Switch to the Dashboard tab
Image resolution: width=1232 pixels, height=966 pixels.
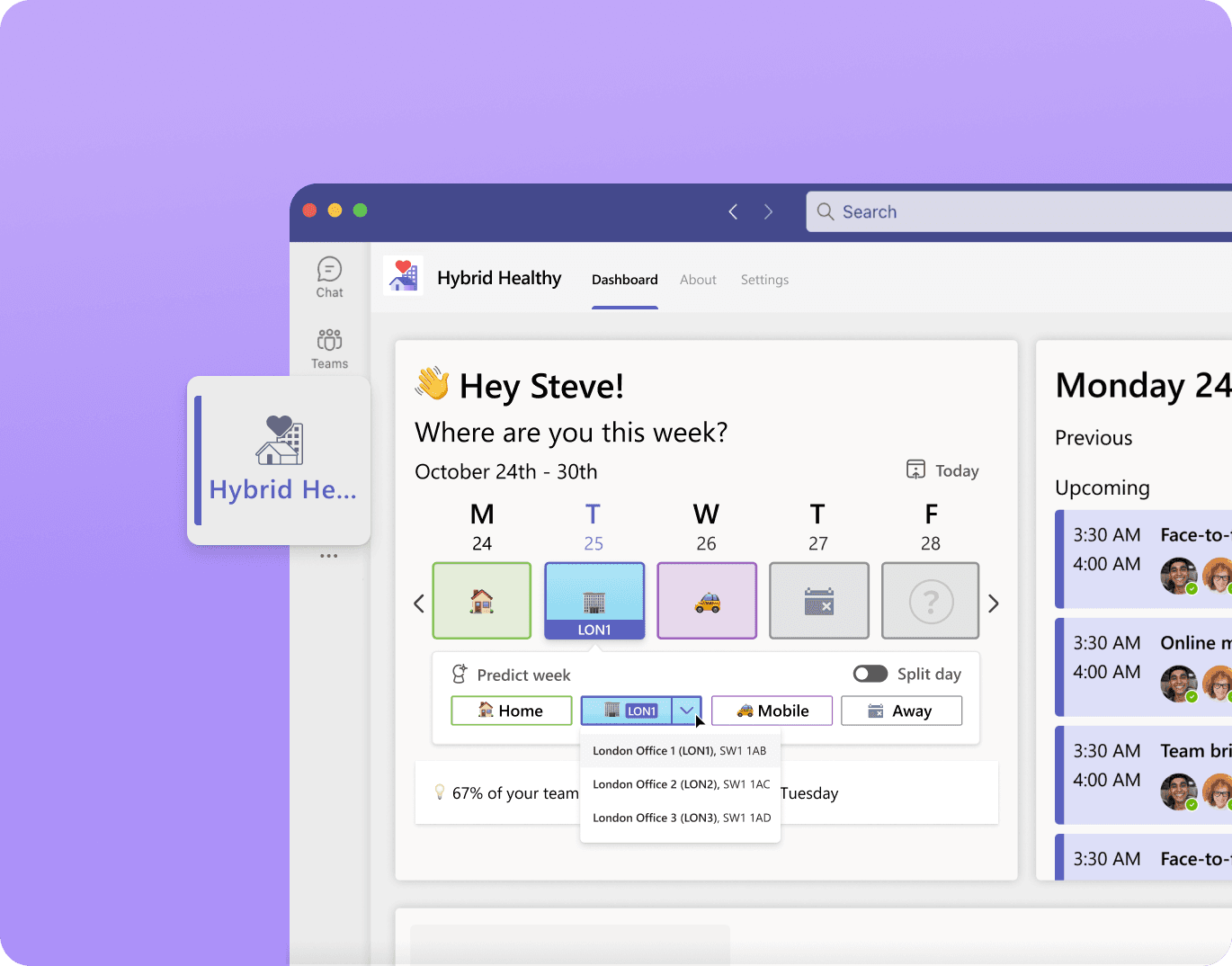tap(625, 280)
